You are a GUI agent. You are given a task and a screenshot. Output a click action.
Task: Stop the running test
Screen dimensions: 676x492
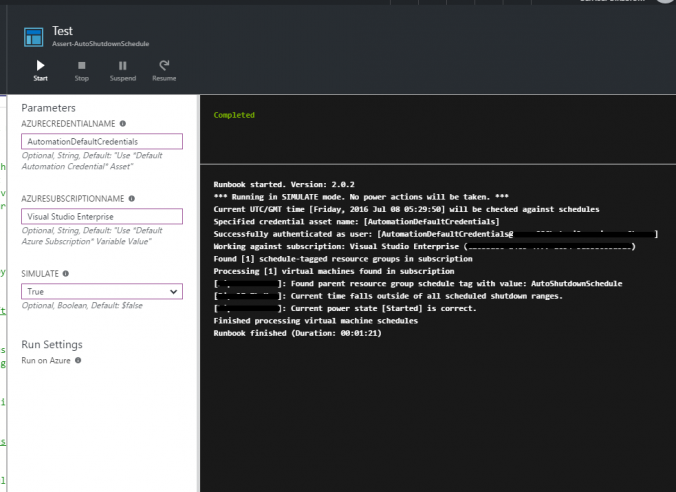tap(81, 71)
